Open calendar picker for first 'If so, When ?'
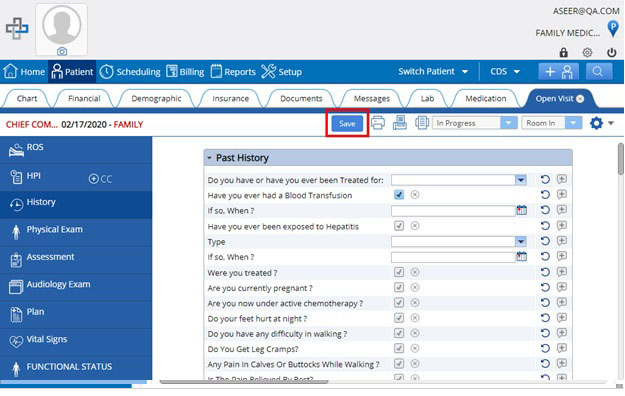The width and height of the screenshot is (625, 396). click(x=521, y=210)
